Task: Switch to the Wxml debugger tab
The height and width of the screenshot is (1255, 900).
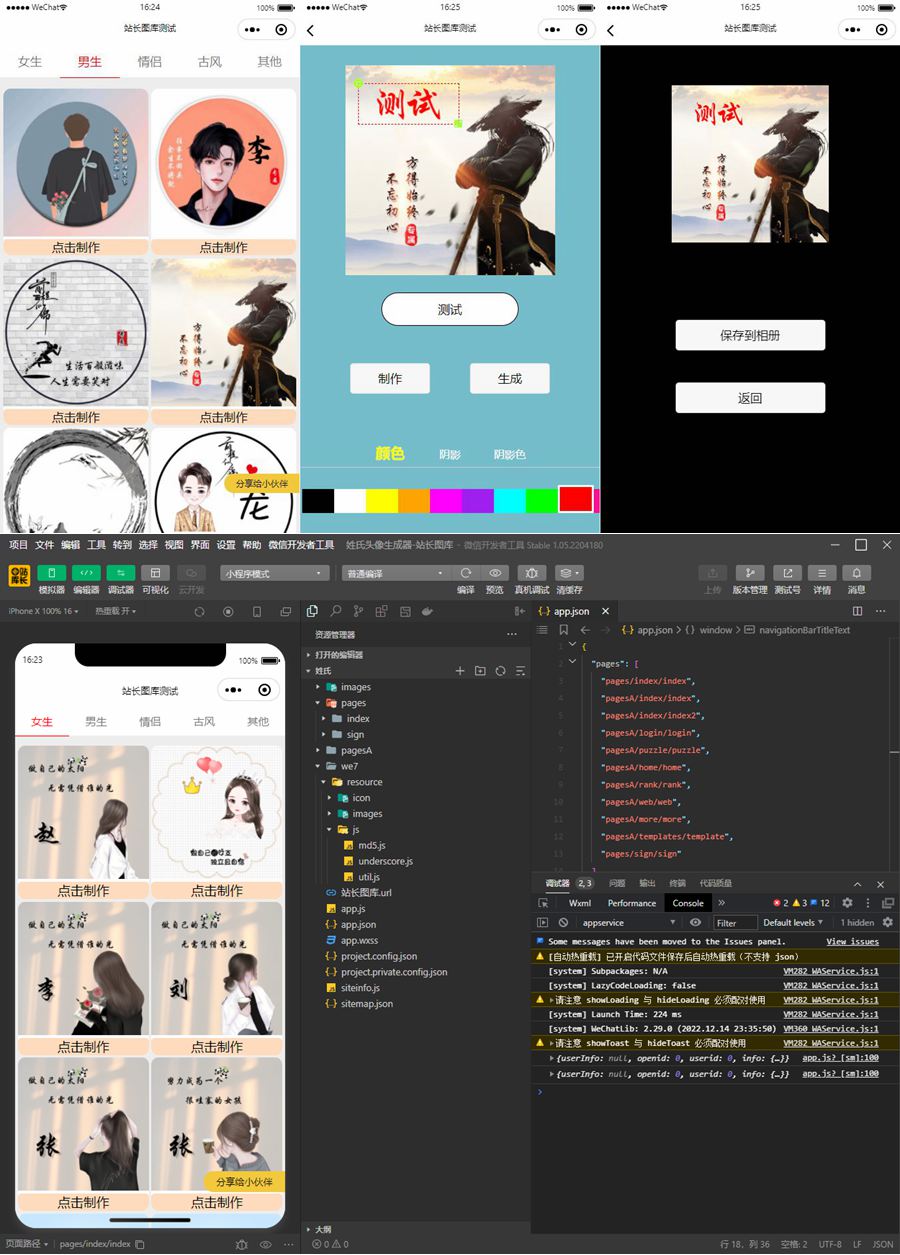Action: pos(579,903)
